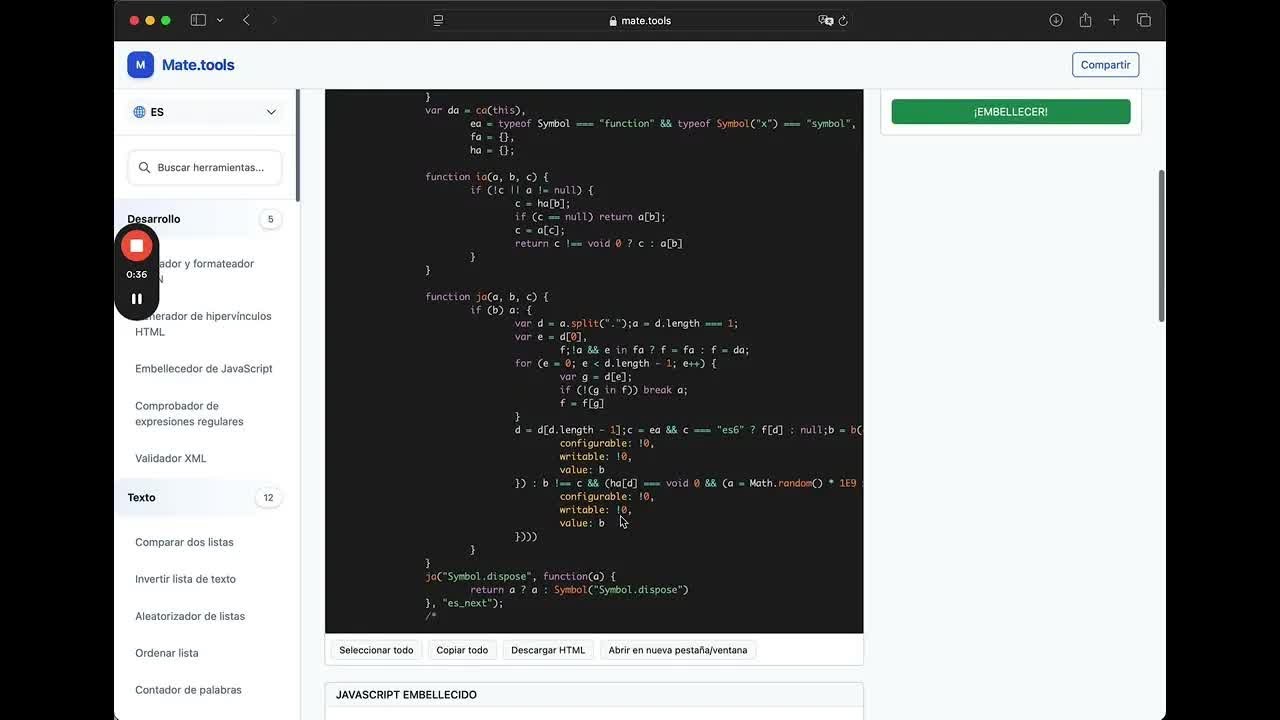Open Invertir lista de texto

(x=186, y=579)
